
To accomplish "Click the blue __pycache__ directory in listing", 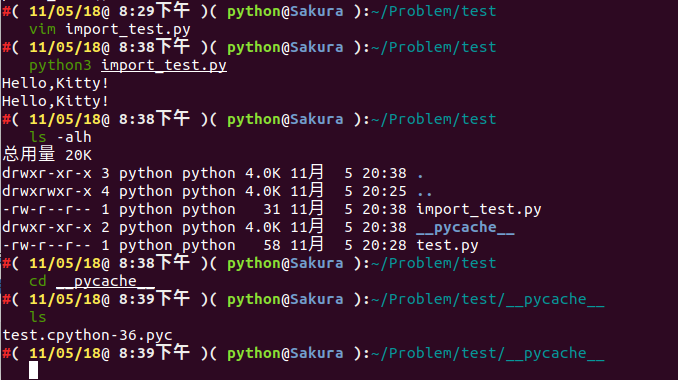I will pyautogui.click(x=465, y=227).
